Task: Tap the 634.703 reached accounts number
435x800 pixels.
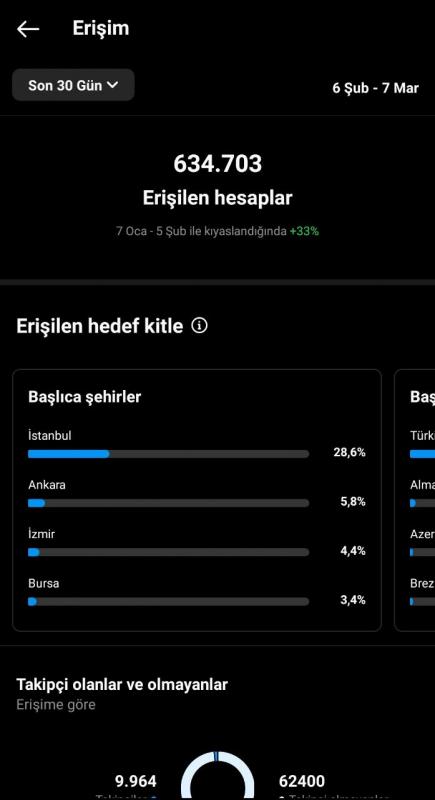Action: pos(218,164)
